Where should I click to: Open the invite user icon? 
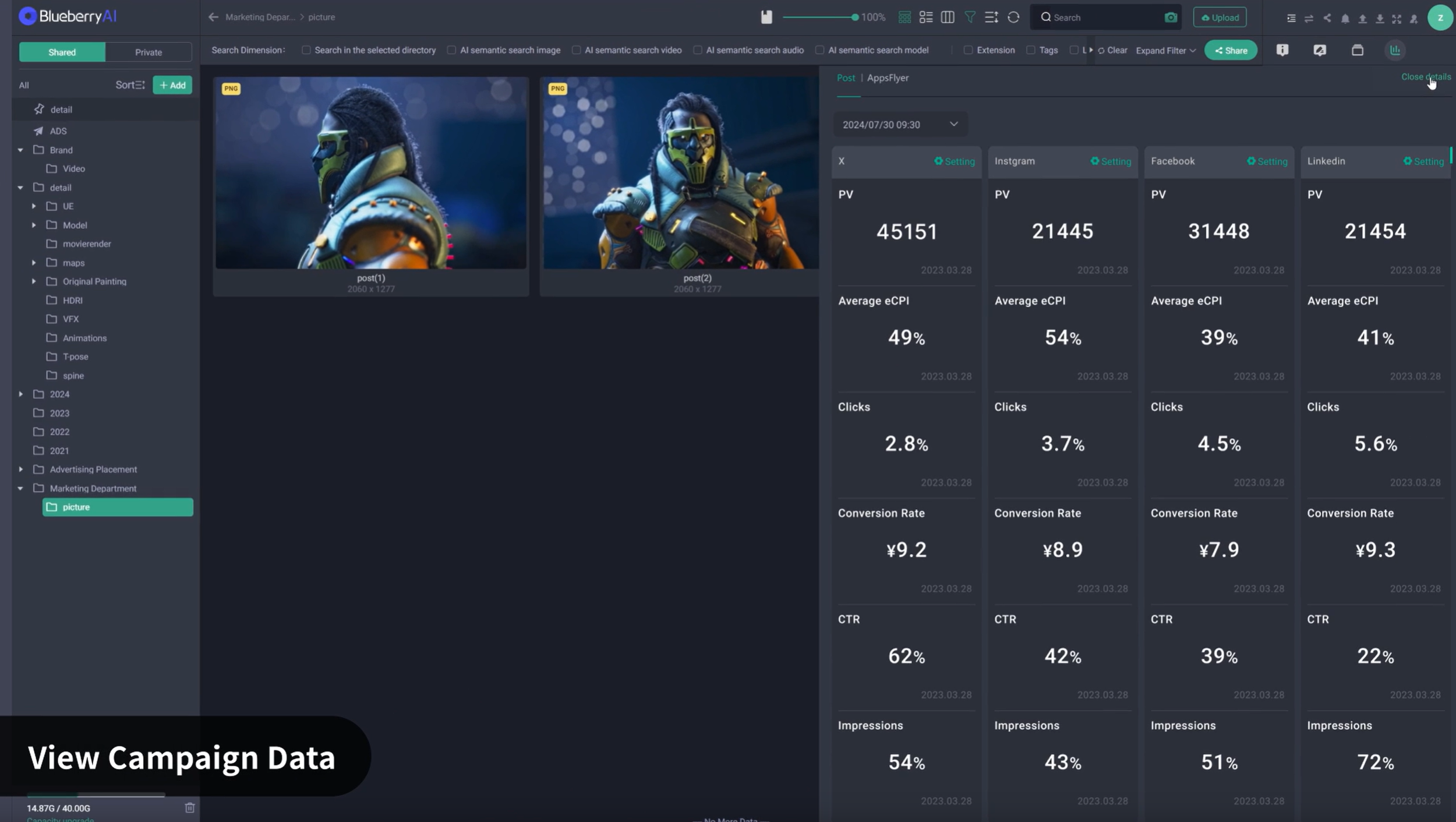click(x=1413, y=18)
